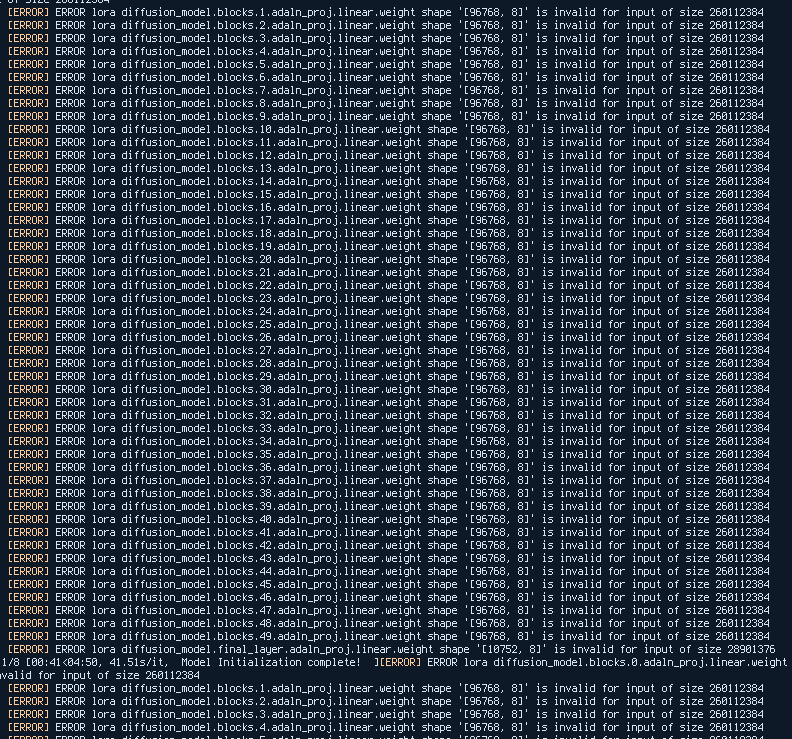Select the blocks.49.adaln_proj error line

[x=388, y=636]
